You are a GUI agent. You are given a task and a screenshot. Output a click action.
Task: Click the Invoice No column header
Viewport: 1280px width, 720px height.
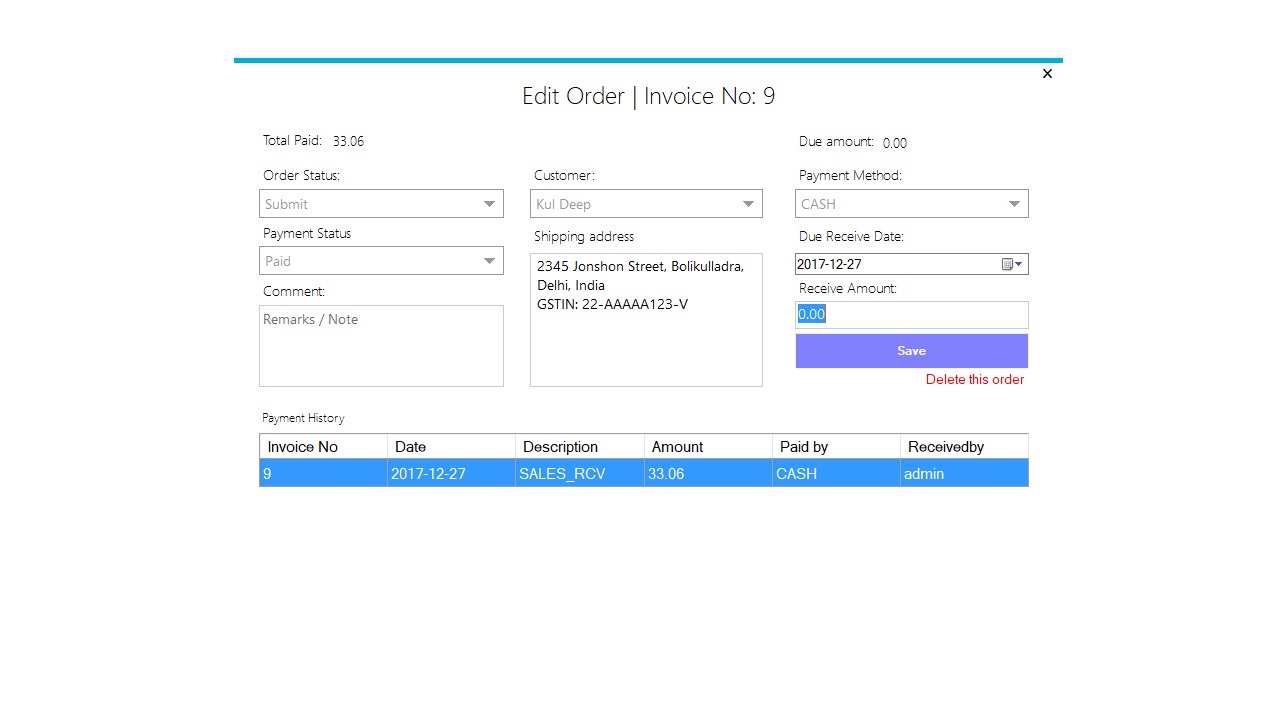coord(302,446)
